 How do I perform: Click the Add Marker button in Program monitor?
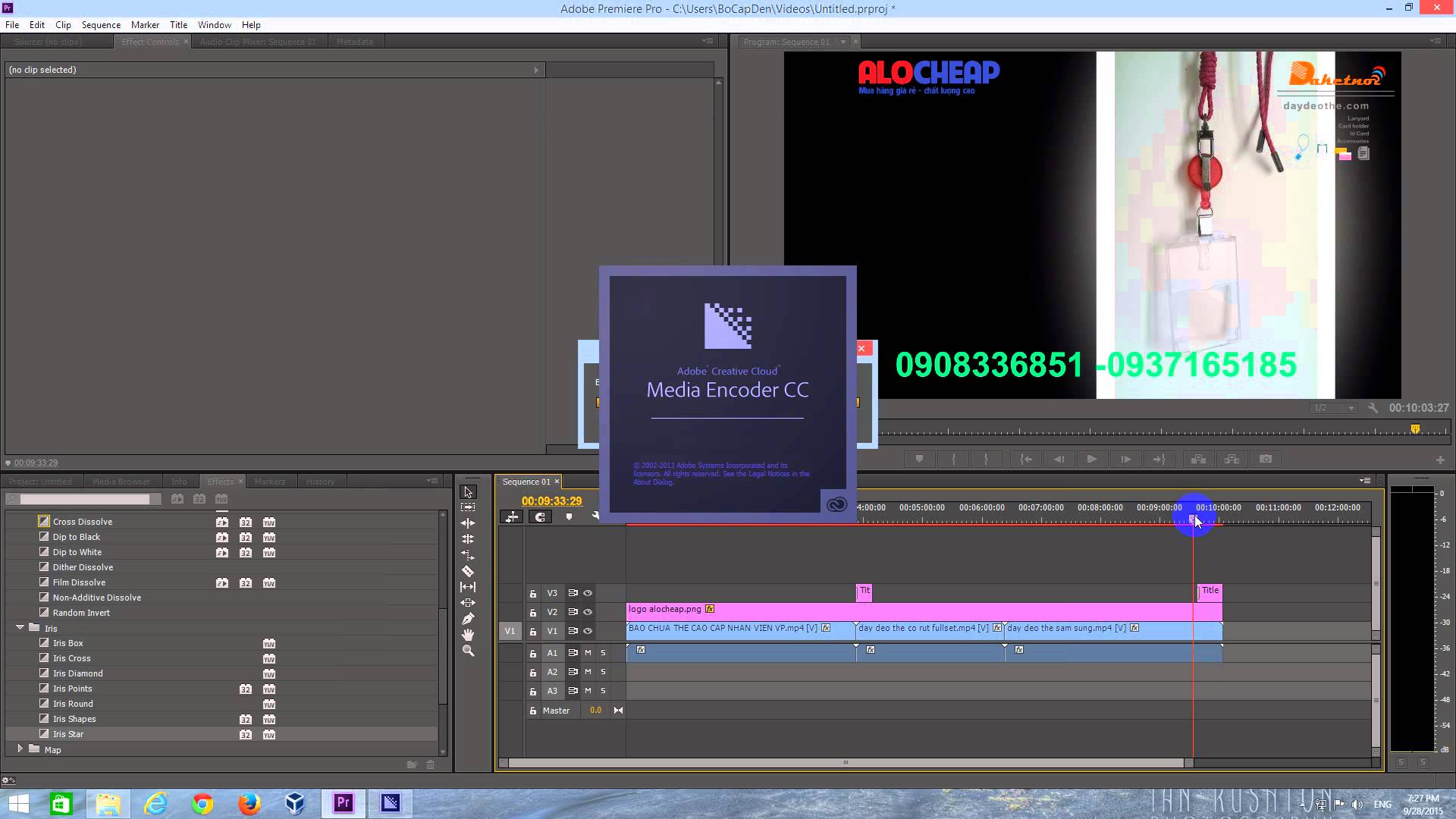(919, 459)
